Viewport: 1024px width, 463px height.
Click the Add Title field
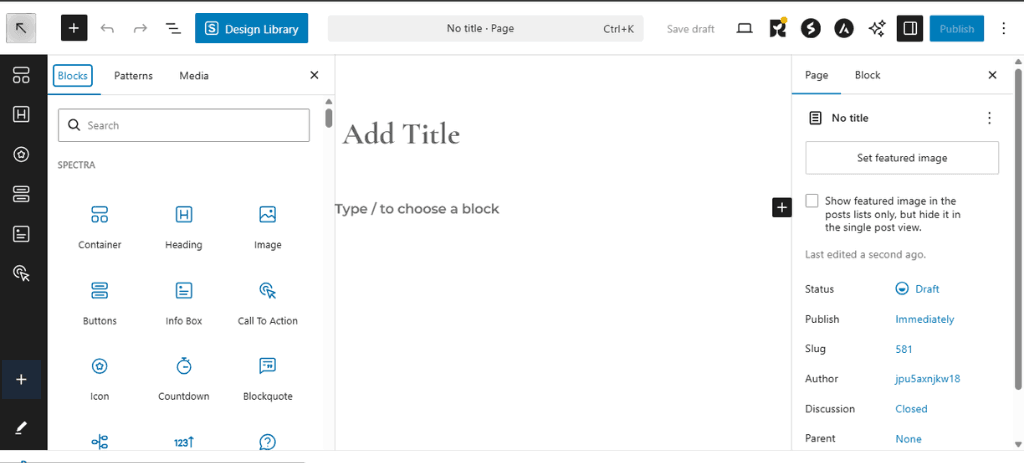click(401, 135)
